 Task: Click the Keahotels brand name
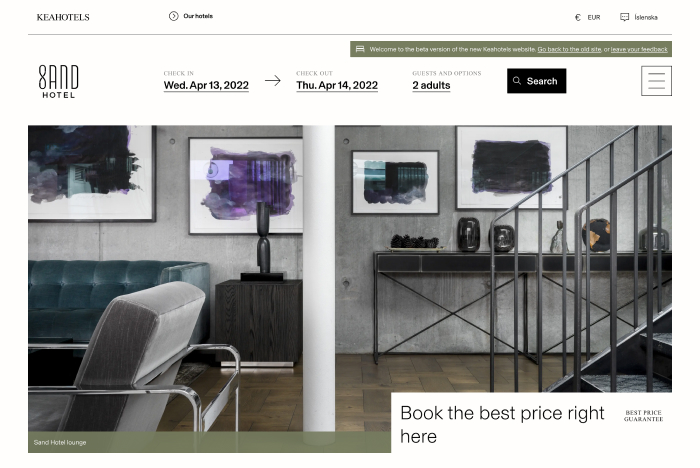[x=63, y=17]
